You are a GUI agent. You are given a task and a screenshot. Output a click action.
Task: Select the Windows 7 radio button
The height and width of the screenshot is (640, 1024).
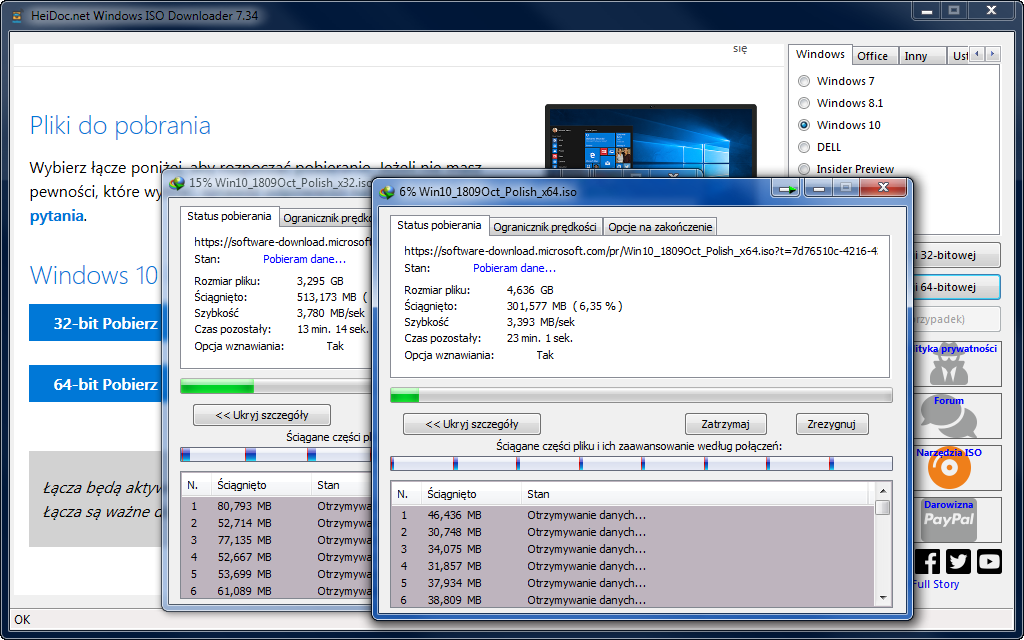click(804, 81)
